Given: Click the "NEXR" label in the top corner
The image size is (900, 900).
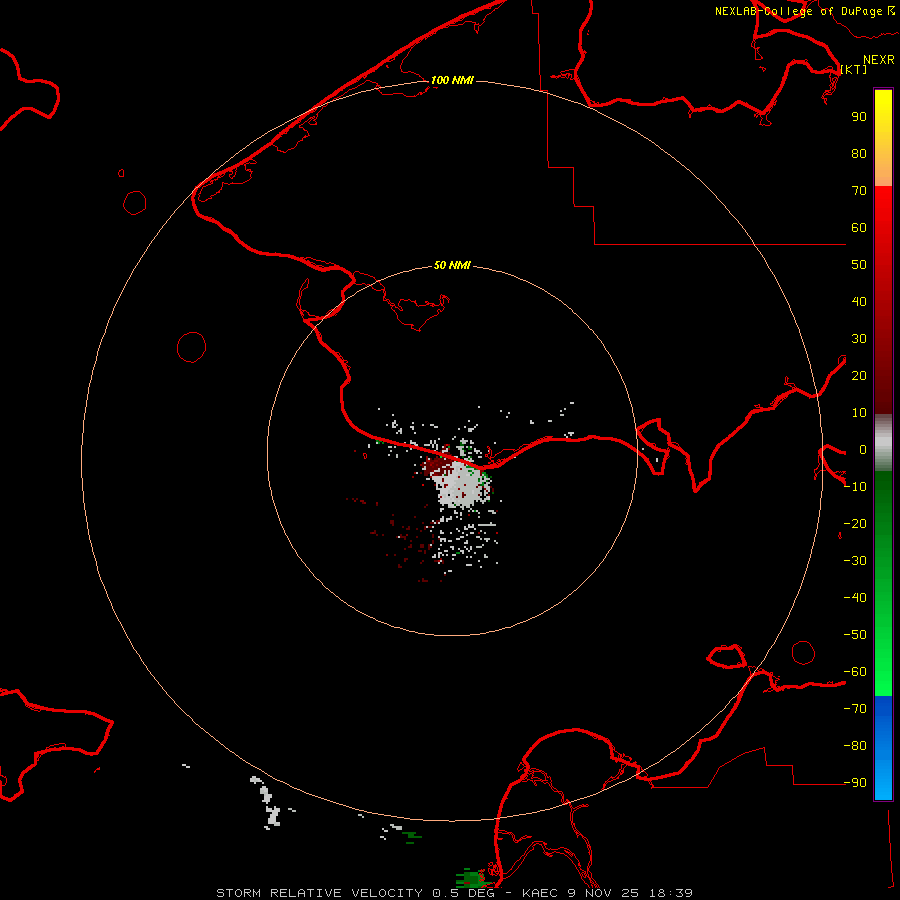Looking at the screenshot, I should [x=879, y=60].
